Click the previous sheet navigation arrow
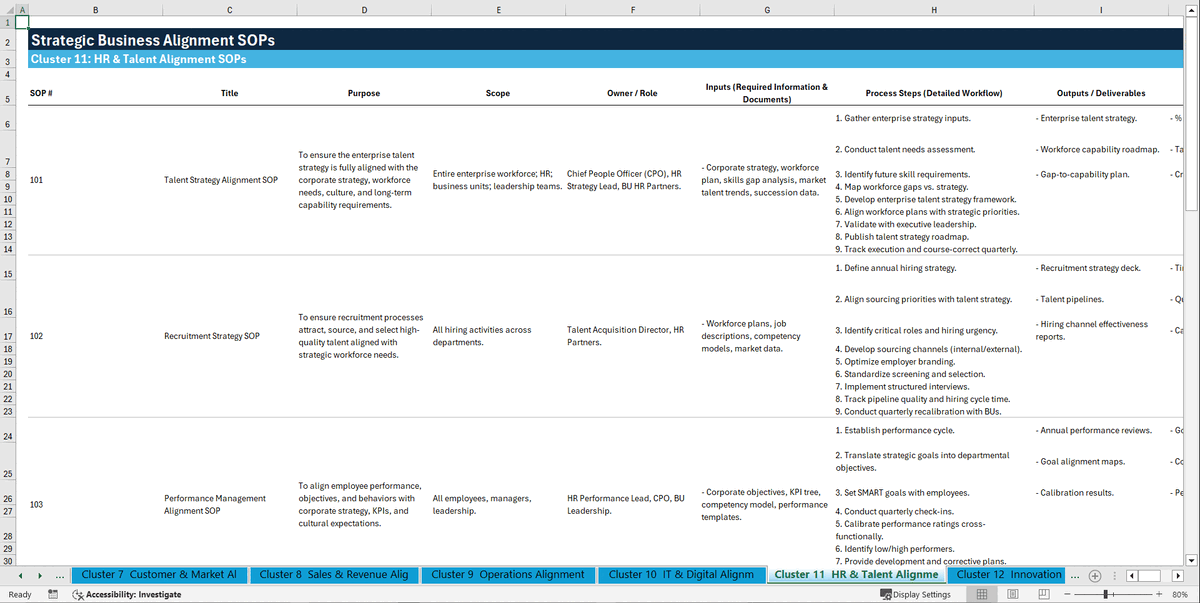The height and width of the screenshot is (603, 1200). click(21, 575)
